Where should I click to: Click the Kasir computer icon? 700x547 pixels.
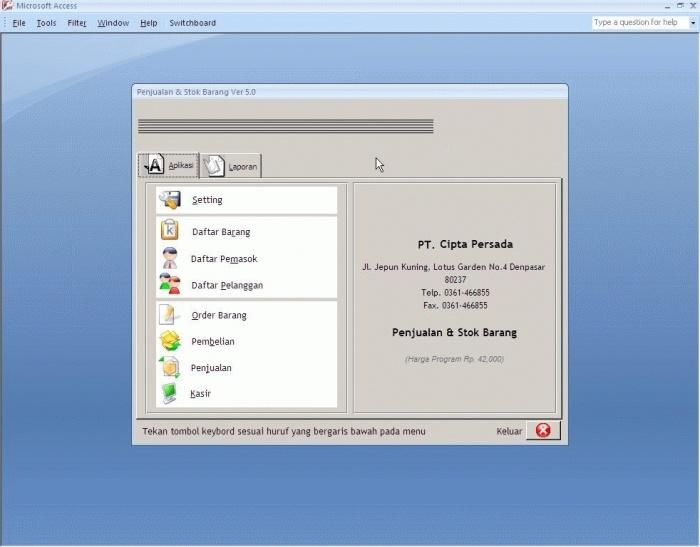[170, 393]
